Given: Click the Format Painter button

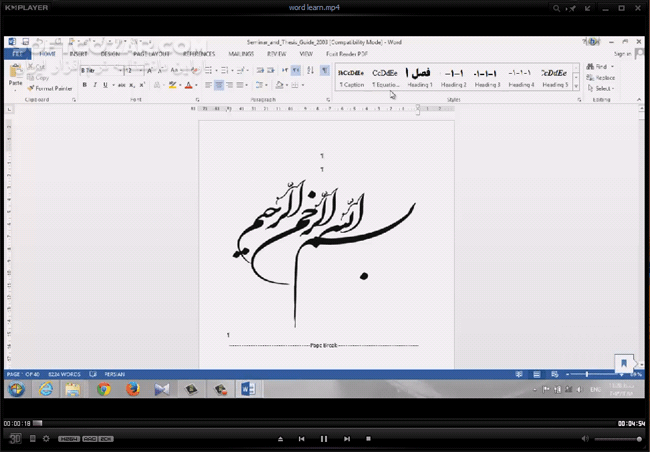Looking at the screenshot, I should [52, 88].
